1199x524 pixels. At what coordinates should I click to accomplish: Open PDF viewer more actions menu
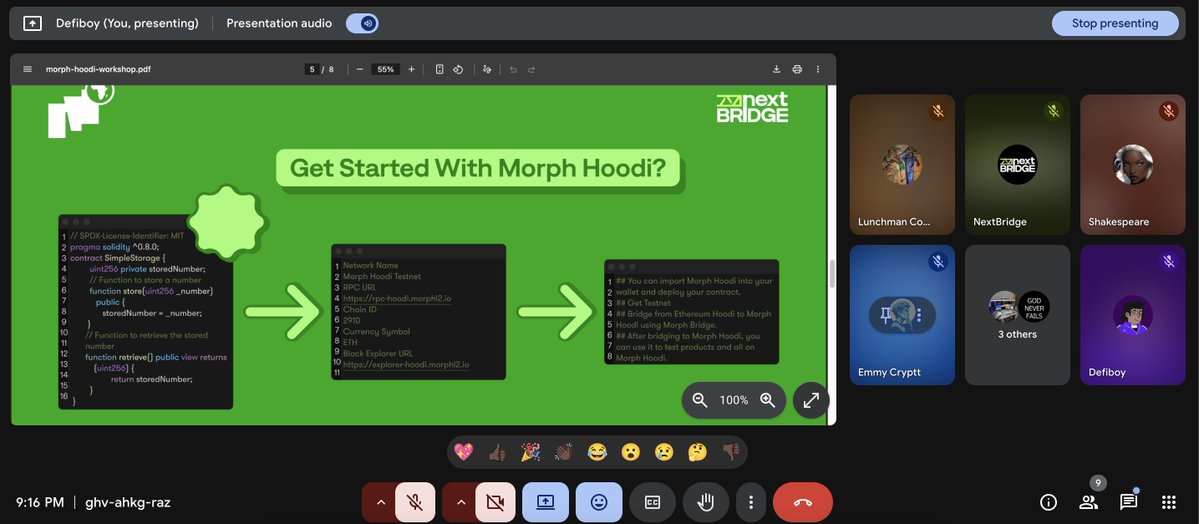(817, 69)
